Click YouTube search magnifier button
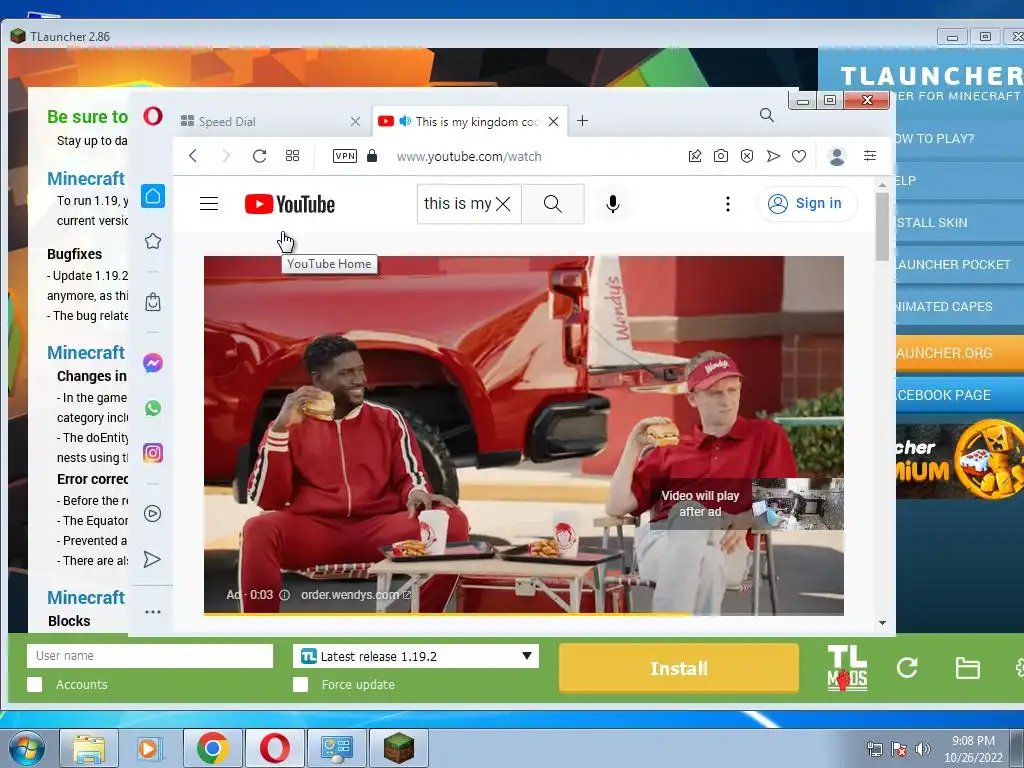 pos(552,204)
